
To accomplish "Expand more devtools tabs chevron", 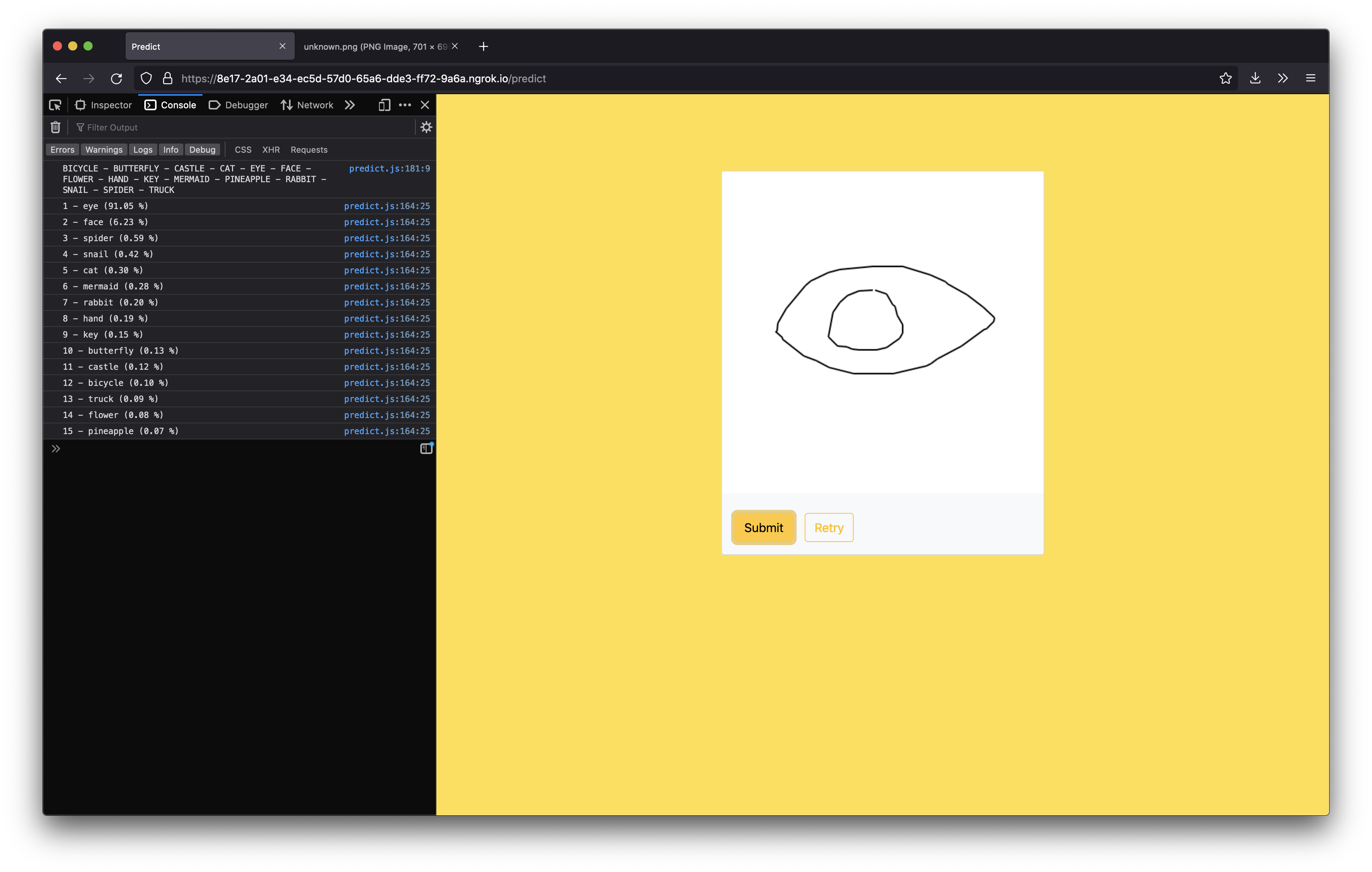I will (x=350, y=105).
